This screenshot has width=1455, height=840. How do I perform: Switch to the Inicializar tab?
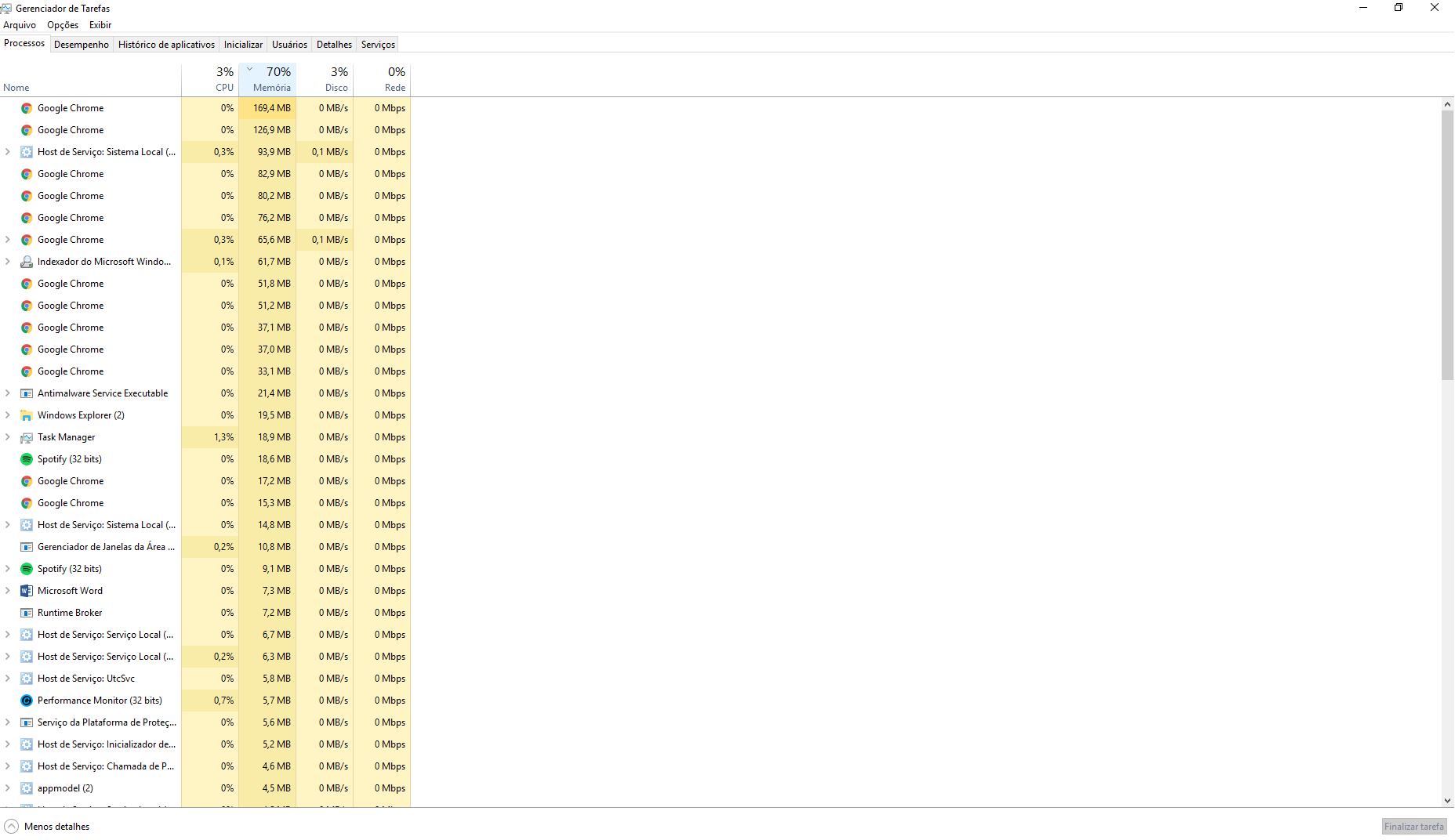(x=243, y=45)
